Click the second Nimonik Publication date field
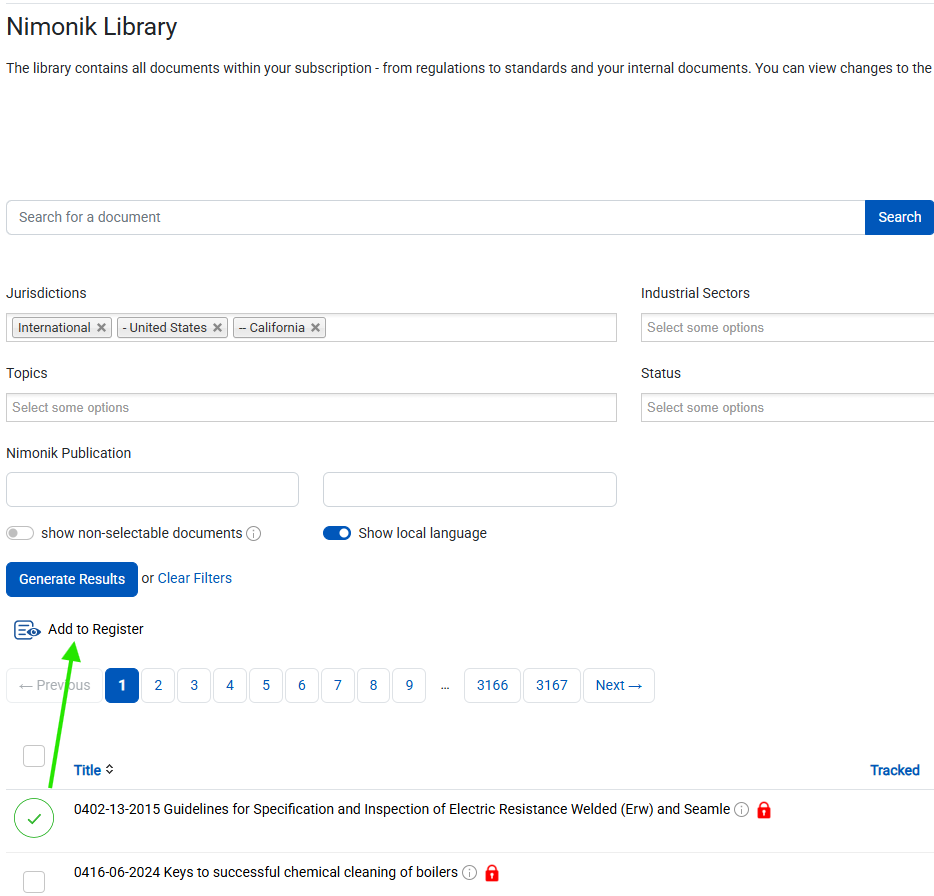Image resolution: width=934 pixels, height=896 pixels. (470, 490)
